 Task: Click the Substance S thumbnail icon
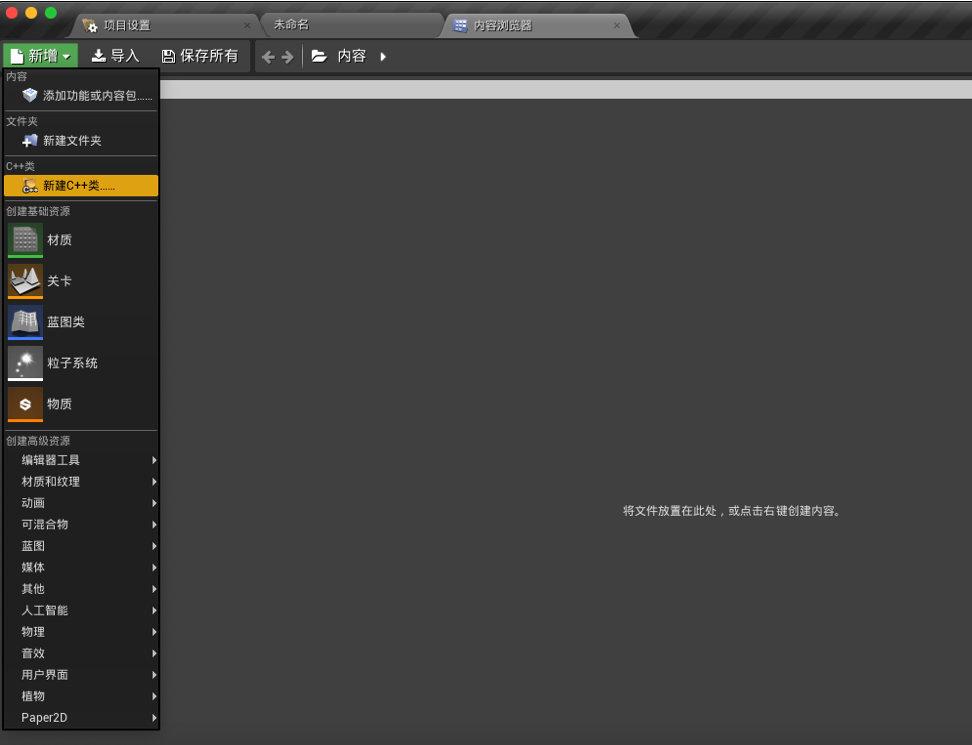point(25,404)
